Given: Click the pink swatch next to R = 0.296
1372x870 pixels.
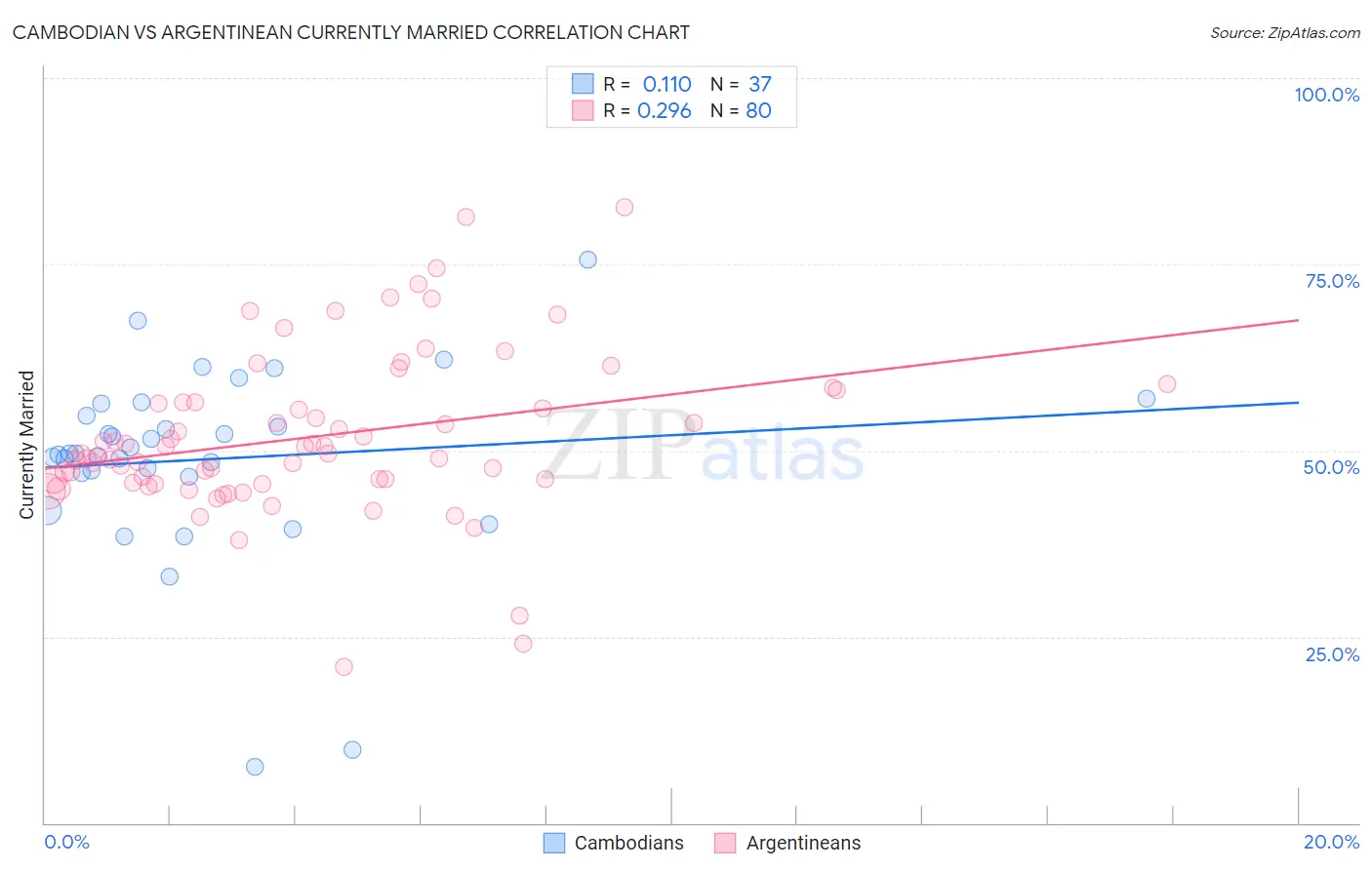Looking at the screenshot, I should (x=583, y=110).
